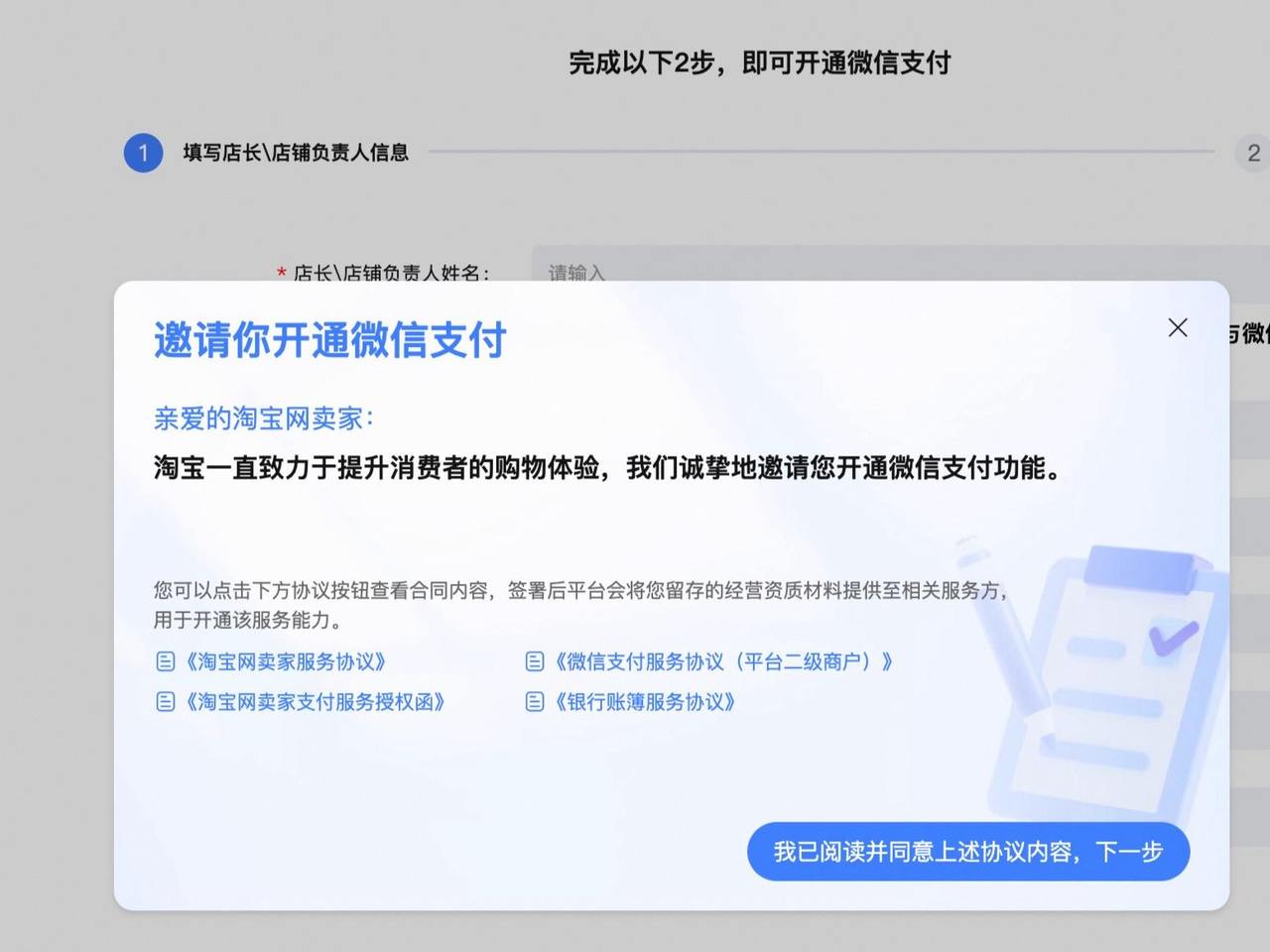Image resolution: width=1270 pixels, height=952 pixels.
Task: Click document icon beside 淘宝网卖家服务协议
Action: coord(166,661)
